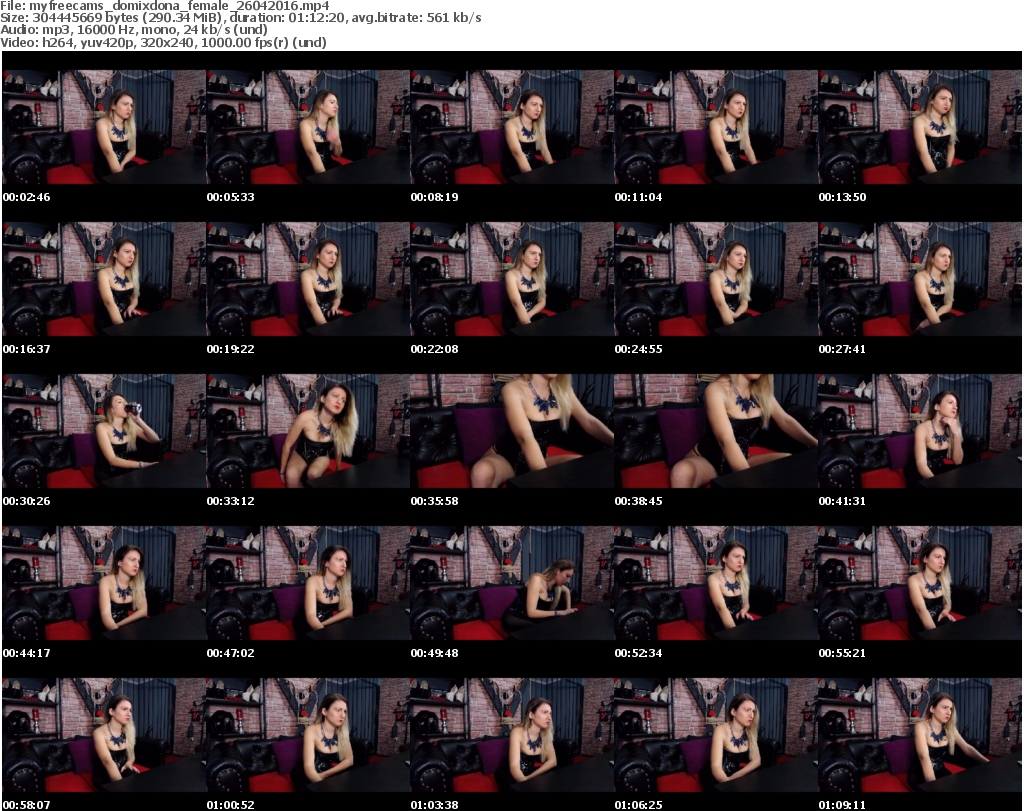Click the thumbnail frame timestamped 00:55:21
This screenshot has height=811, width=1024.
point(920,583)
